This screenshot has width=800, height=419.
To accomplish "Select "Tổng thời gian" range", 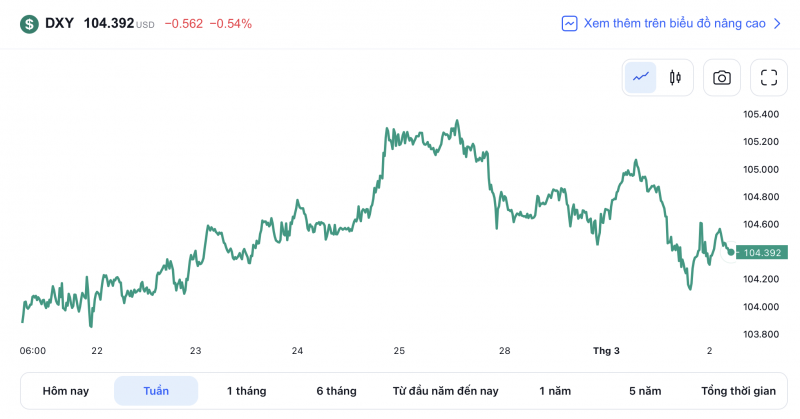I will click(738, 391).
